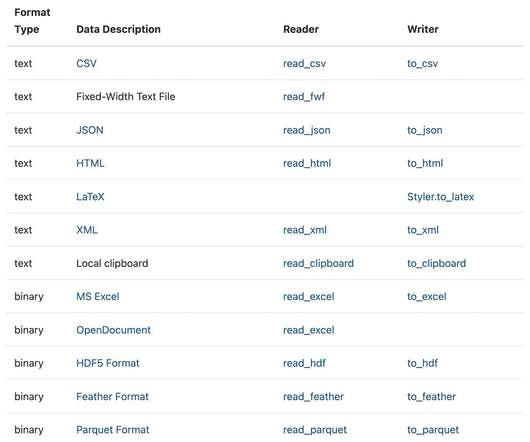Screen dimensions: 530x442
Task: Click the read_html reader link
Action: (x=307, y=163)
